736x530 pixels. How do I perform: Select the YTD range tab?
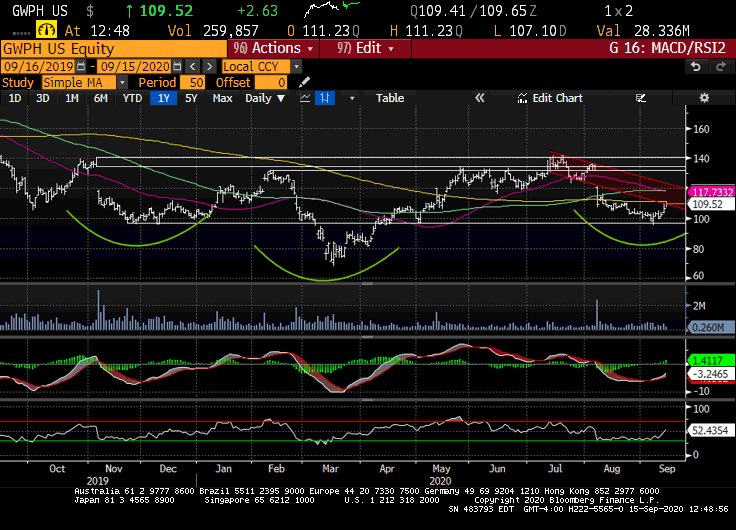tap(132, 98)
